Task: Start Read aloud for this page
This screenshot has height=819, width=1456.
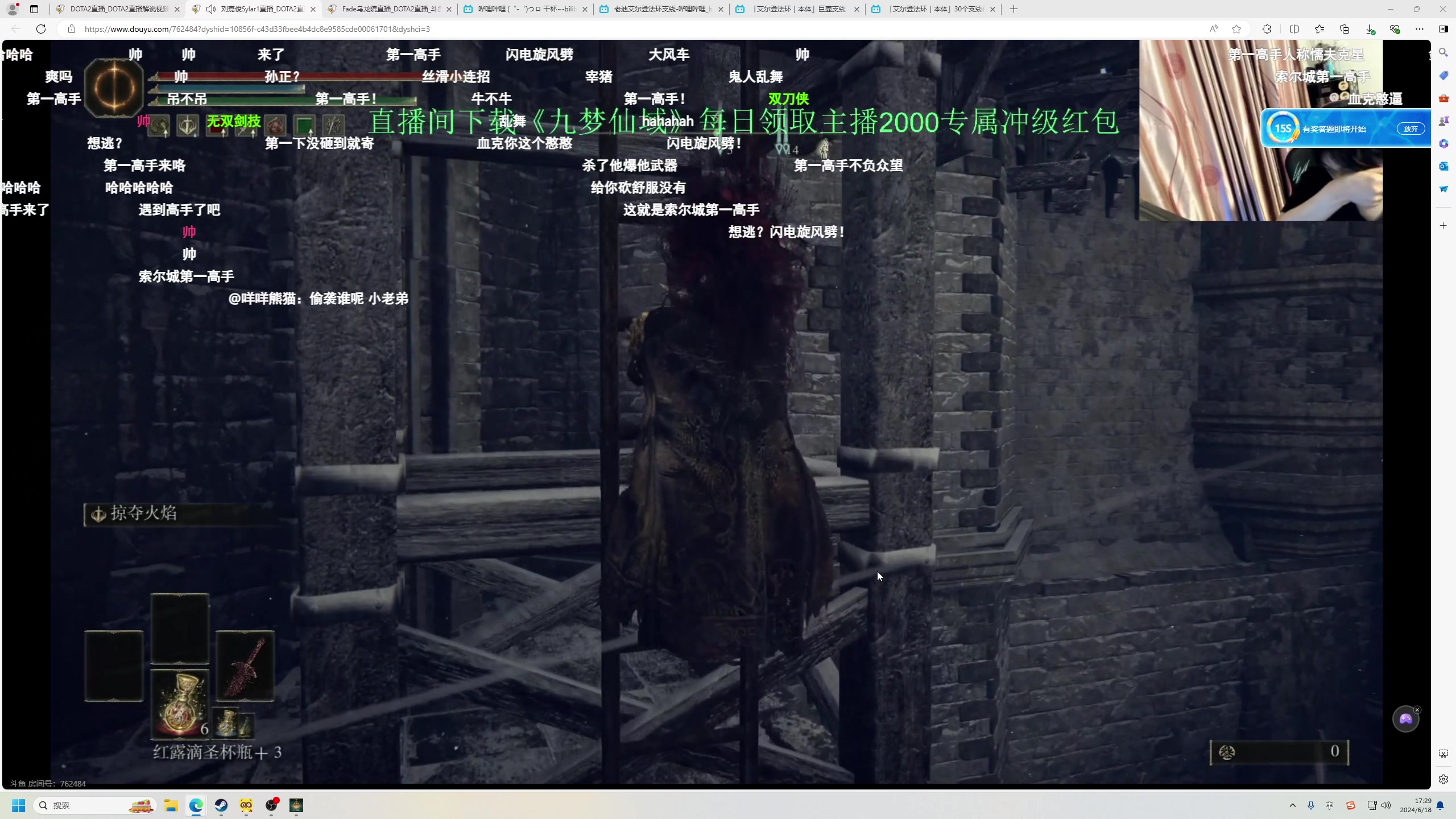Action: pyautogui.click(x=1214, y=29)
